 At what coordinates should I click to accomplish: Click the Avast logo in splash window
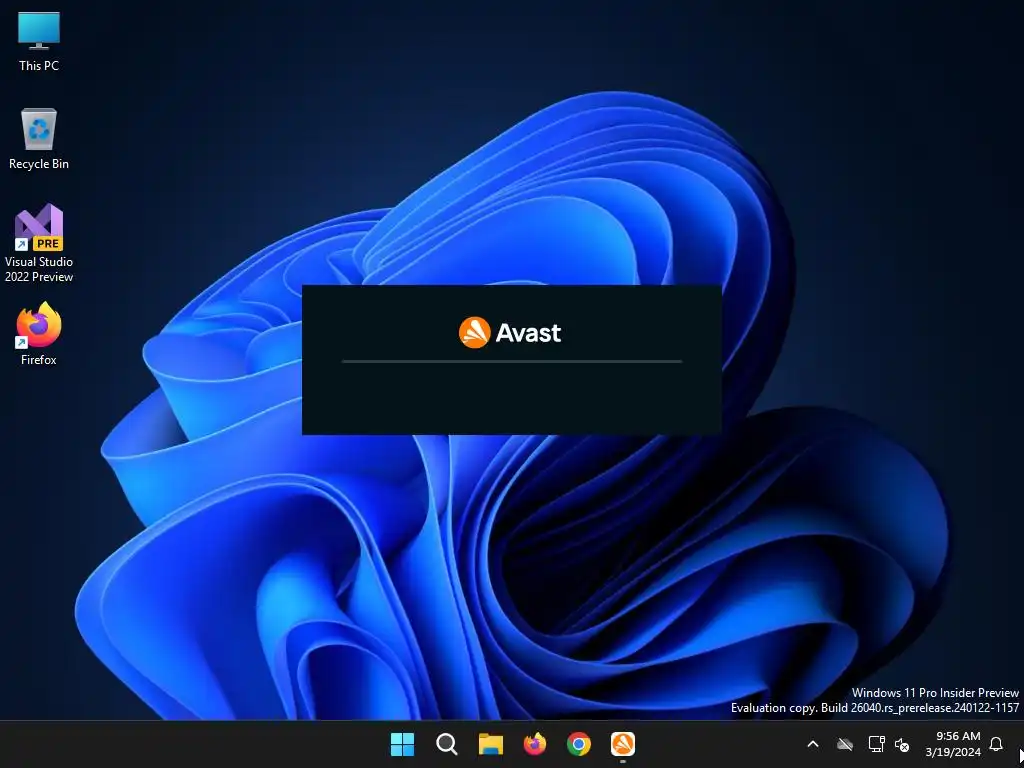[x=510, y=332]
